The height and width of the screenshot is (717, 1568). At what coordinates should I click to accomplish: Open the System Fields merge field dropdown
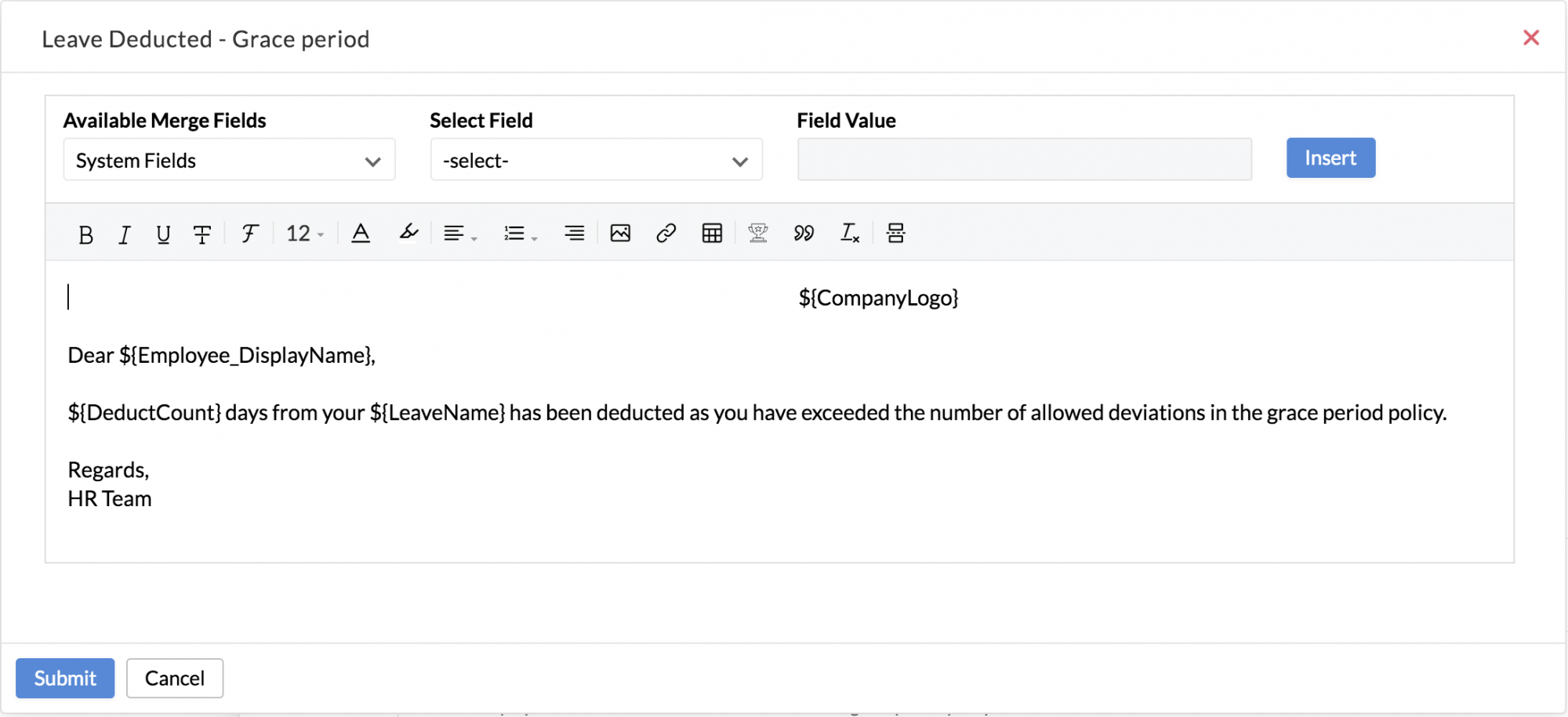[x=228, y=160]
